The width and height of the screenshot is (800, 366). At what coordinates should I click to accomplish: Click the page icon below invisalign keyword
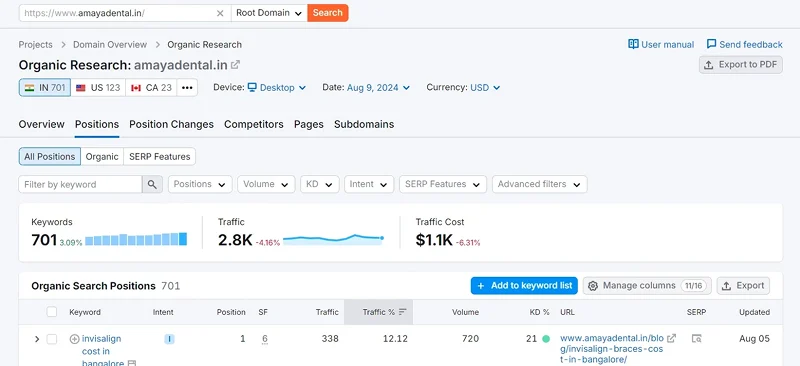coord(132,363)
